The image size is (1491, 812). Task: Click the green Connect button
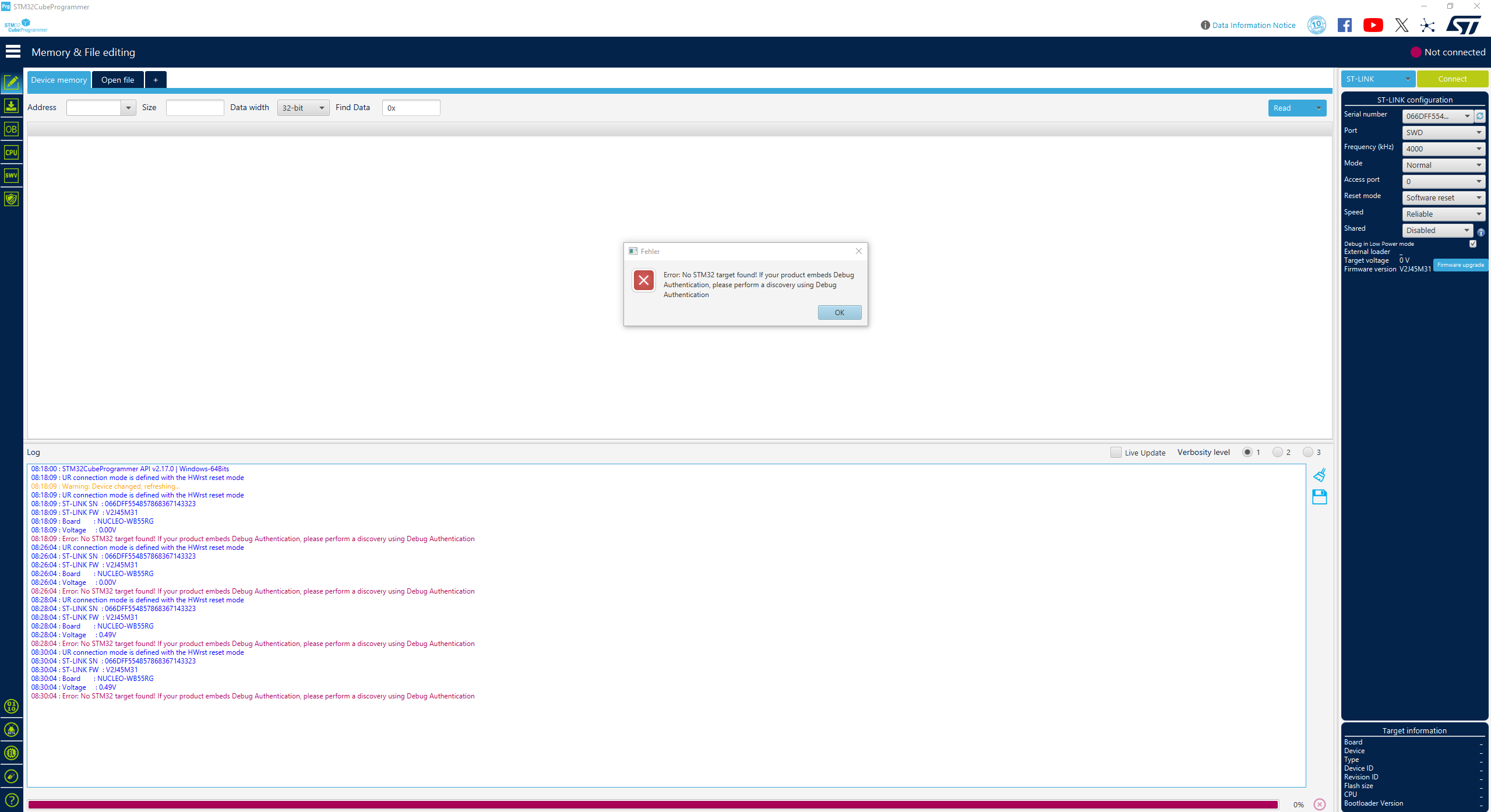(1452, 79)
